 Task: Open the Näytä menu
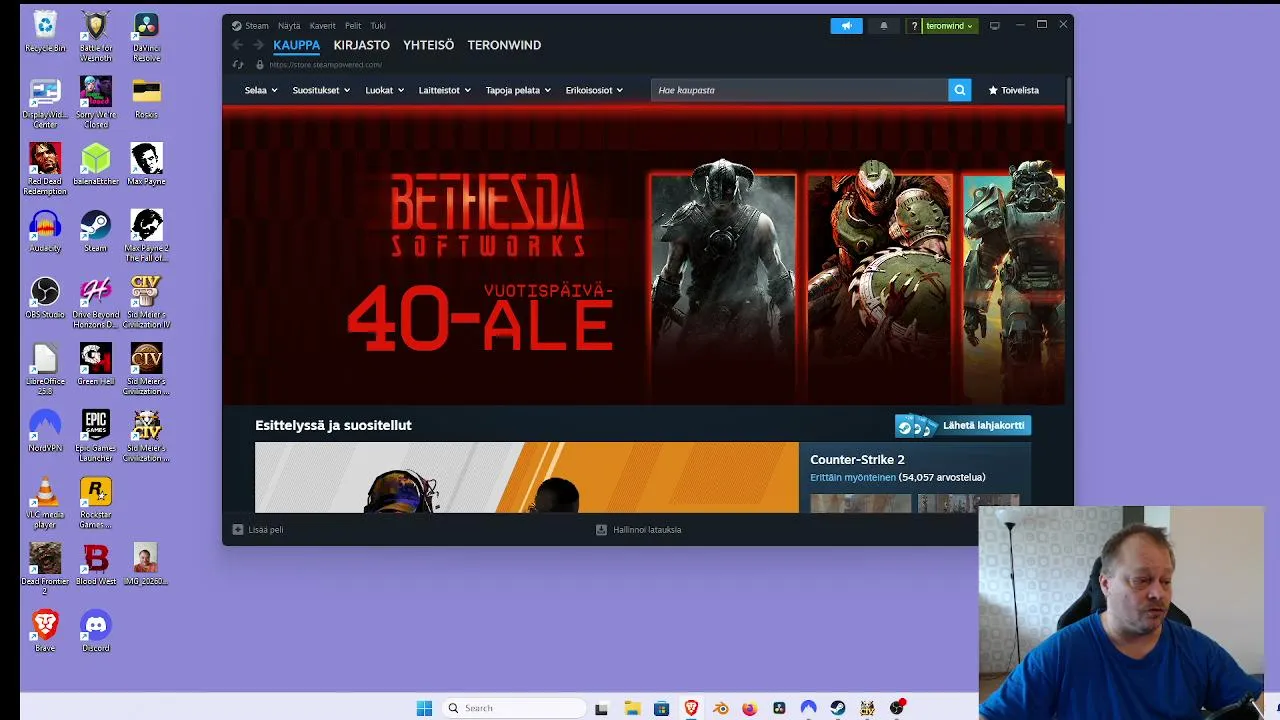(289, 26)
